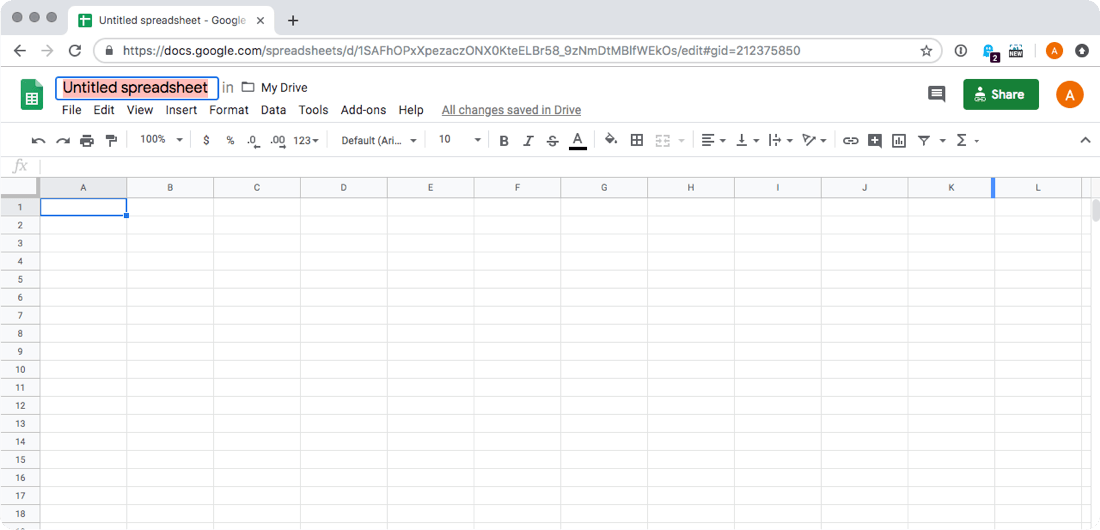This screenshot has width=1100, height=530.
Task: Open horizontal align dropdown
Action: 713,140
